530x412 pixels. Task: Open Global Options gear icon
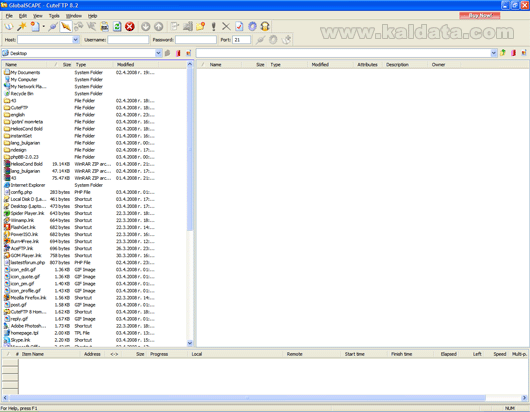252,26
